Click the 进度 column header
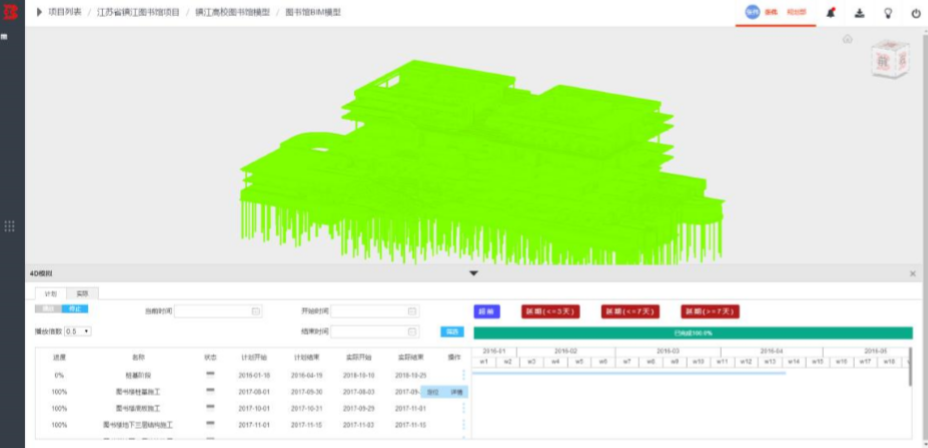Viewport: 928px width, 448px height. pos(59,357)
